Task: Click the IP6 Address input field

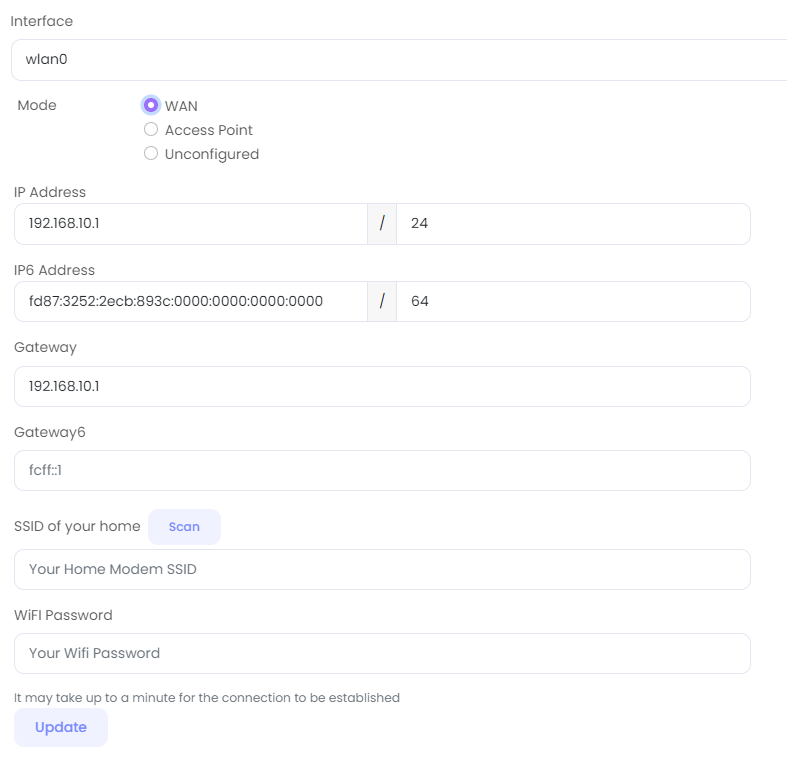Action: click(x=190, y=301)
